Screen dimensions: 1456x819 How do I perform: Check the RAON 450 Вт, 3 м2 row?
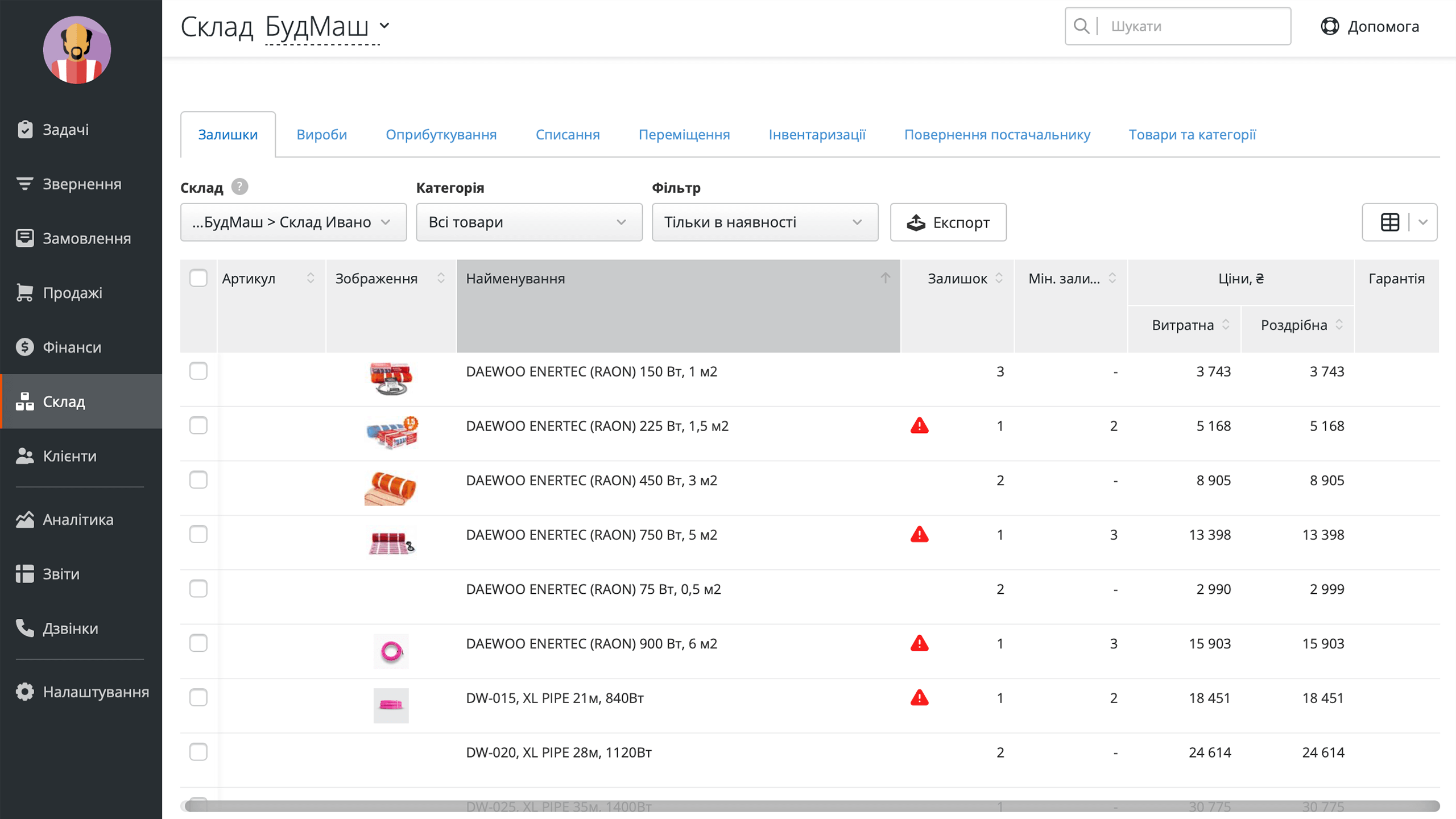click(x=198, y=480)
